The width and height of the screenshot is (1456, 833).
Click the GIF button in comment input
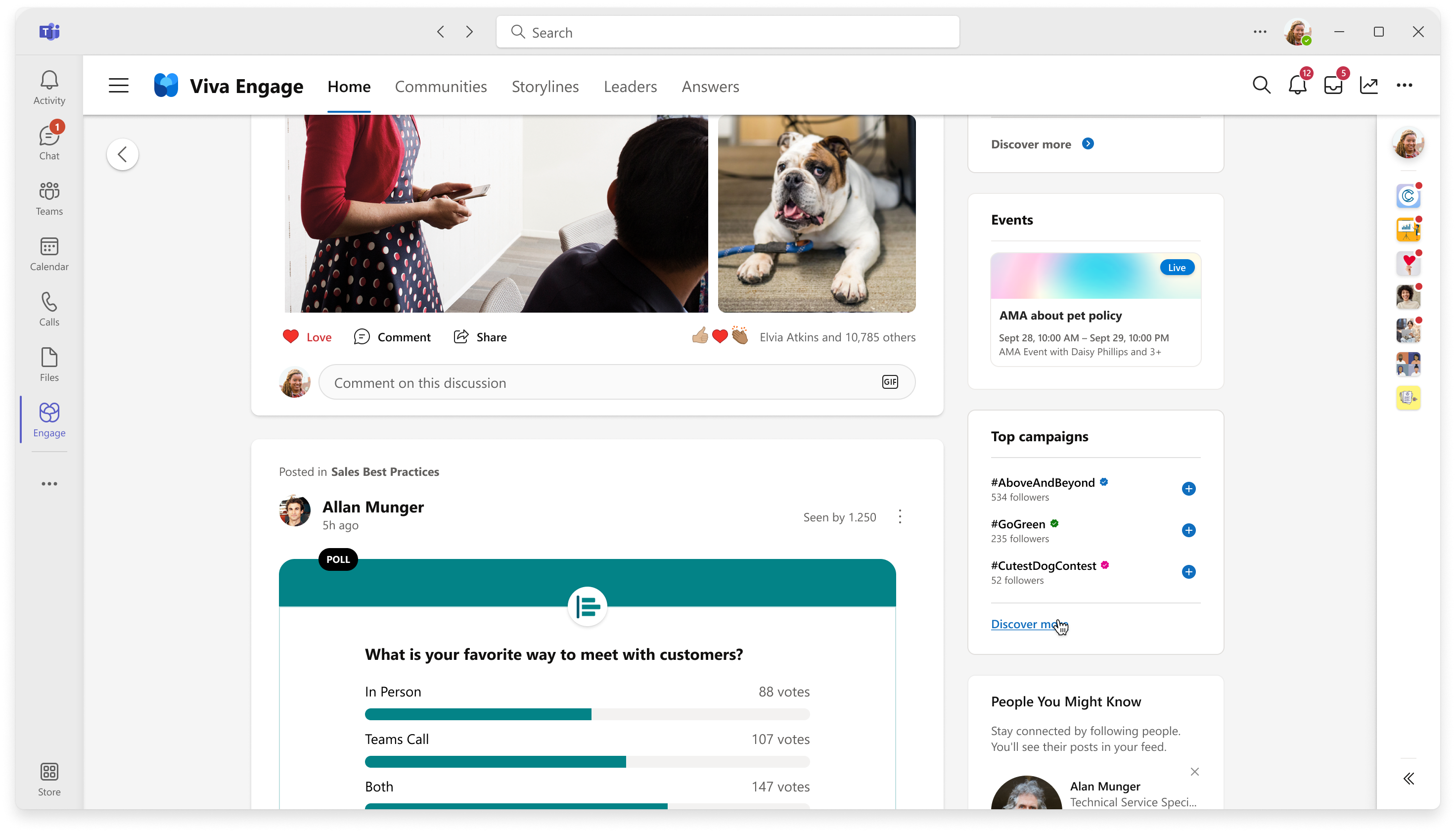[x=889, y=382]
